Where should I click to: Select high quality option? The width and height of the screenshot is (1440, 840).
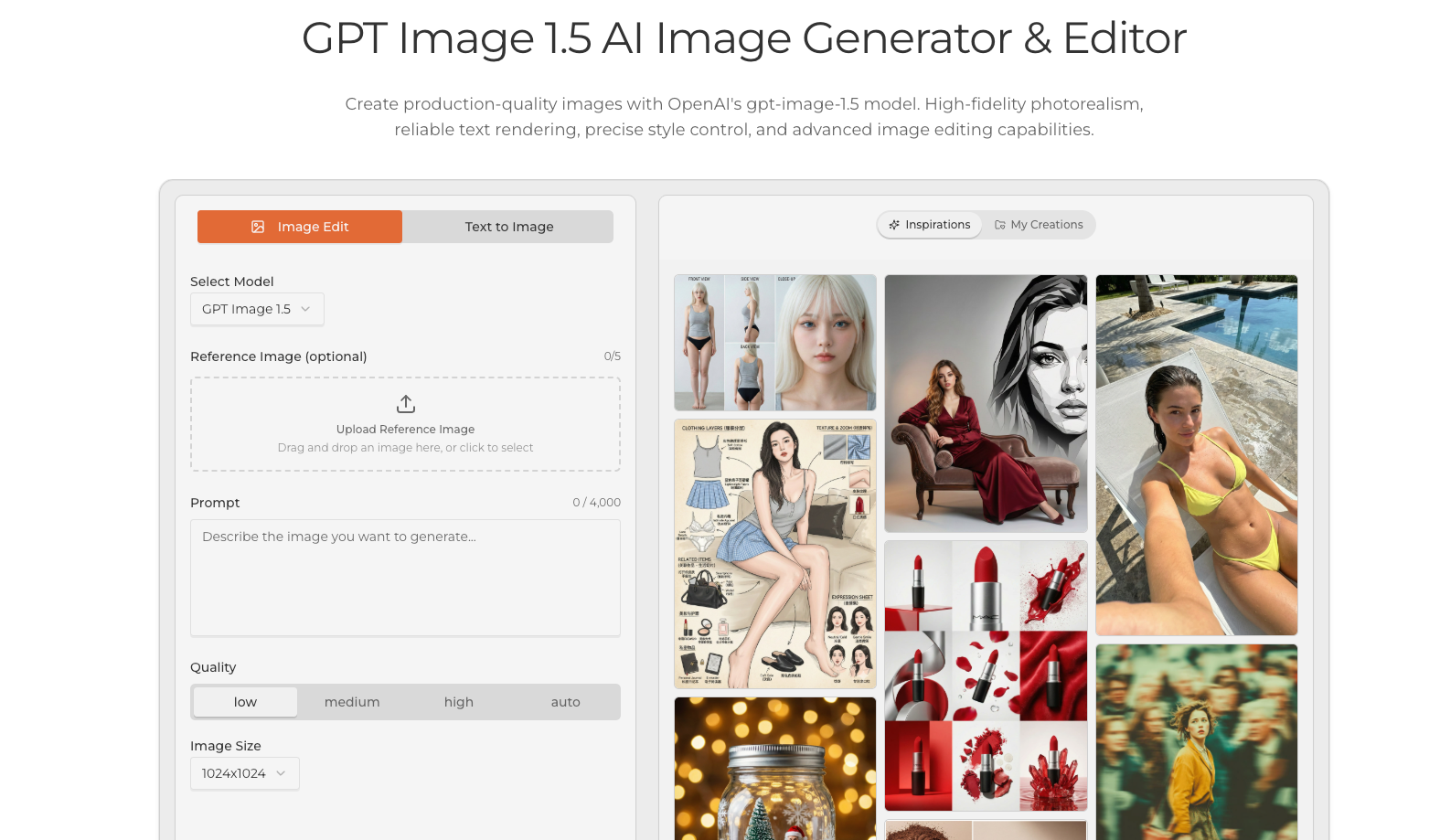(x=459, y=702)
